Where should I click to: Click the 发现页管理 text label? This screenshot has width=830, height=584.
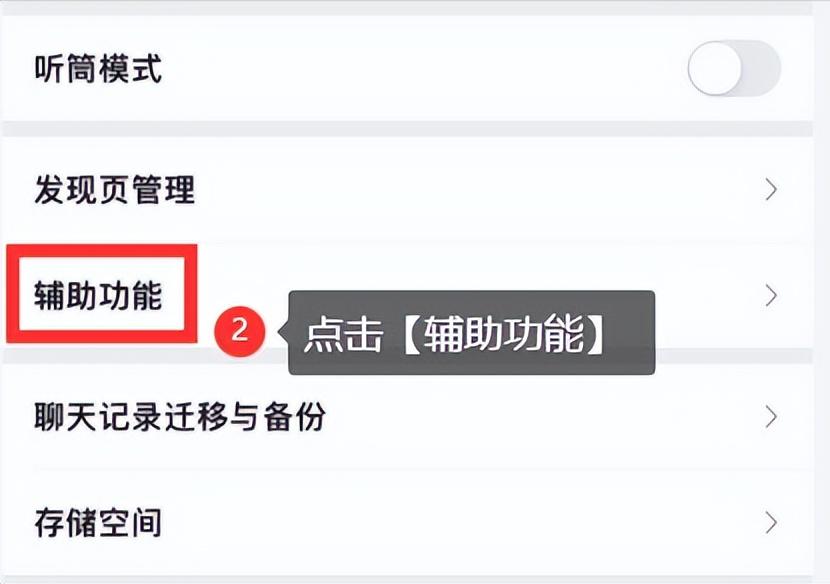point(113,189)
